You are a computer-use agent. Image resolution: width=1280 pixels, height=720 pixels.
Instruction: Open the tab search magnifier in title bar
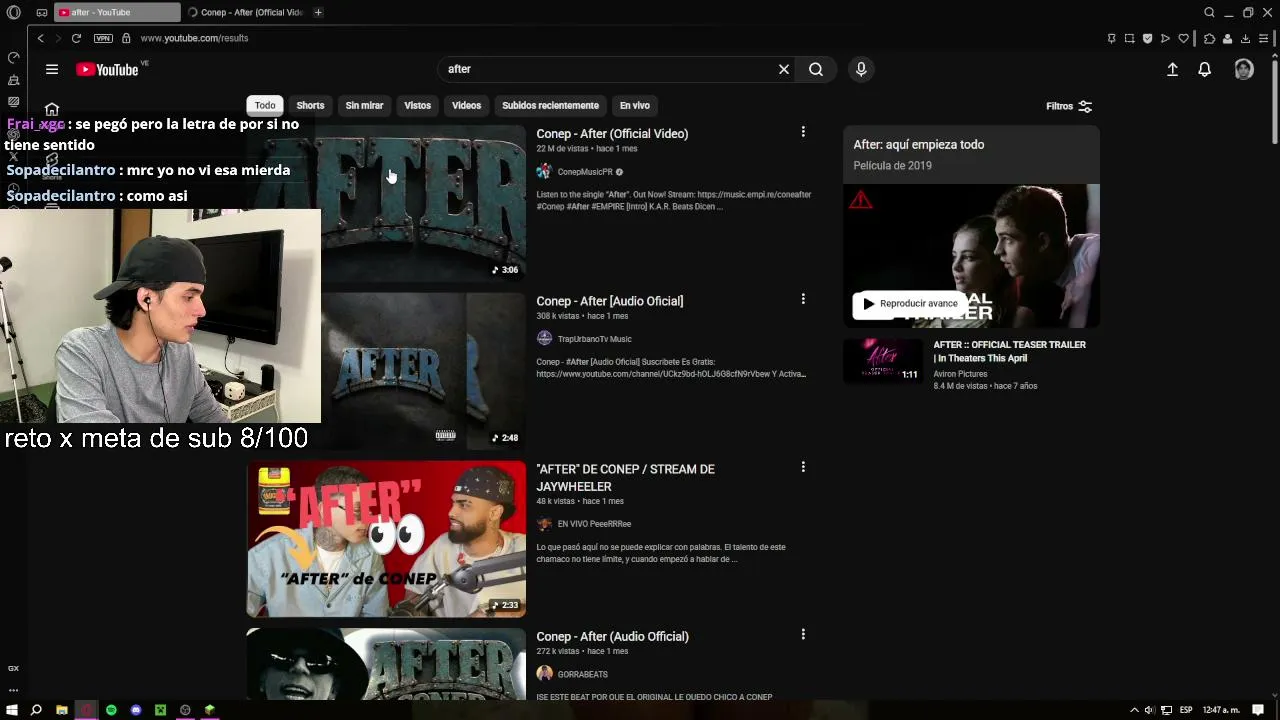[x=1209, y=12]
